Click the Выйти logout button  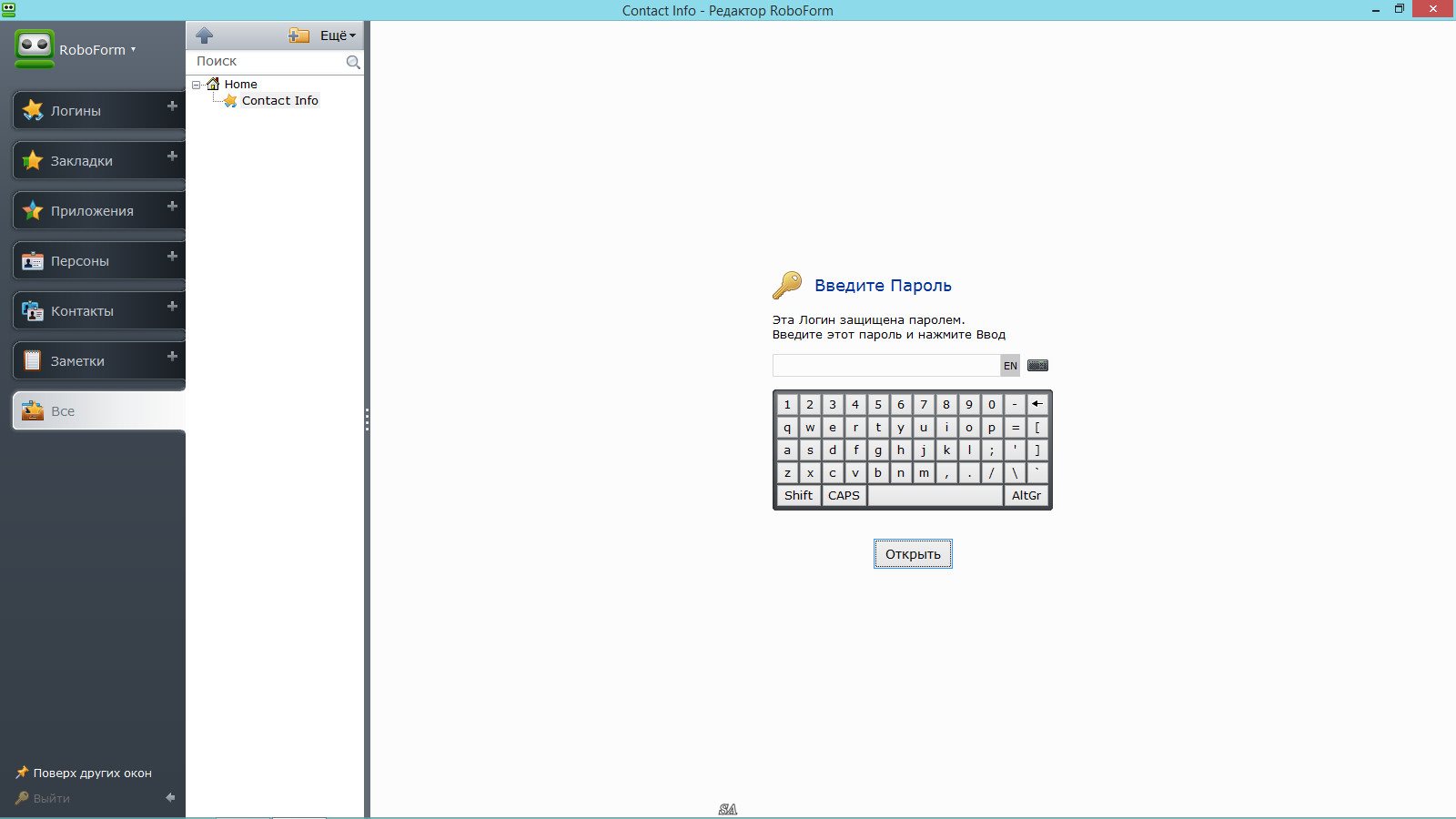click(x=43, y=798)
